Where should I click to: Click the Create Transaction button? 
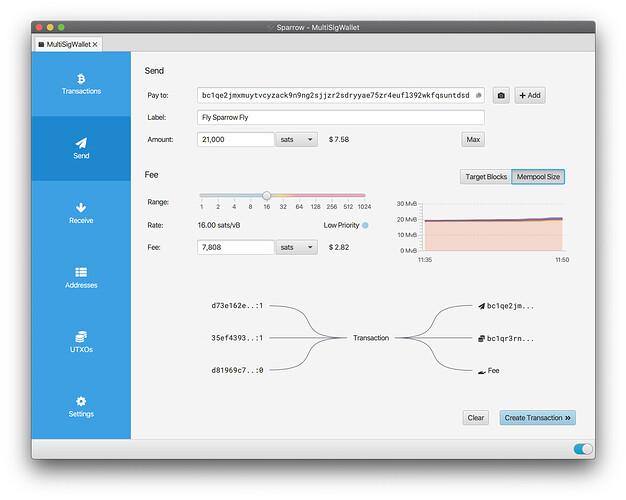point(537,418)
